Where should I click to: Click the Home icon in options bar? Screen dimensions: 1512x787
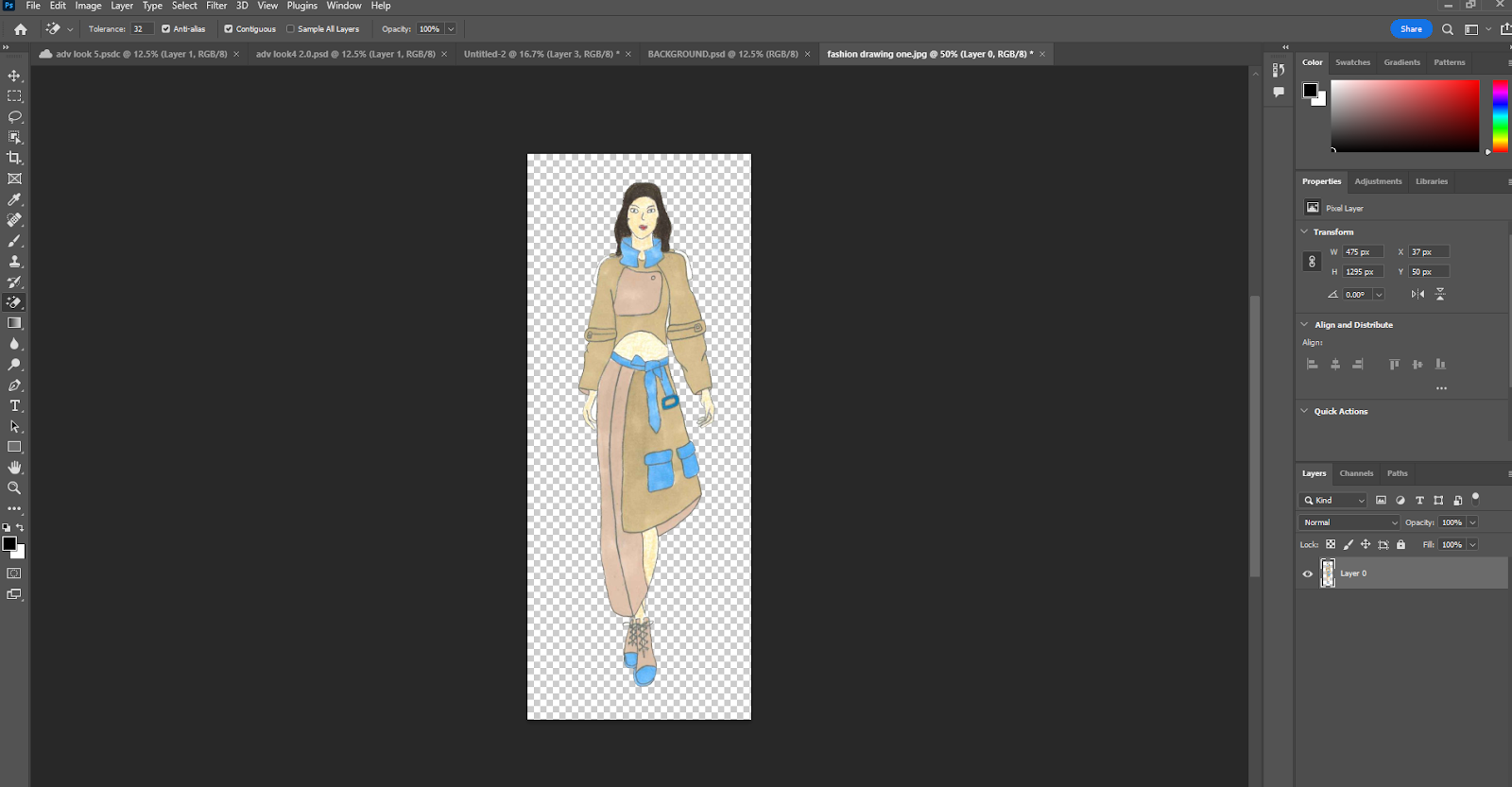20,29
